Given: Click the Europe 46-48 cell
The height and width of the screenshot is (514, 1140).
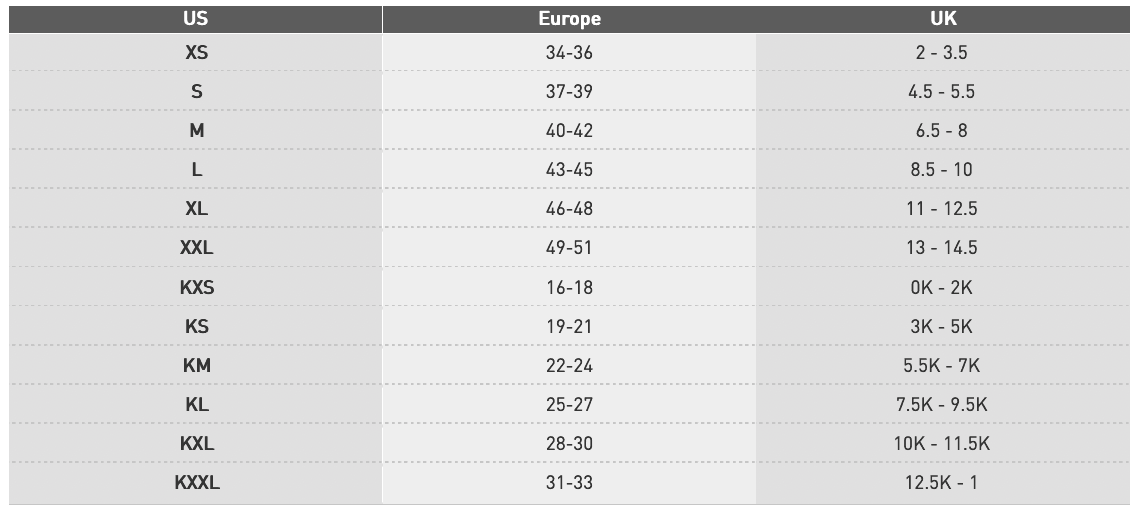Looking at the screenshot, I should pos(569,209).
